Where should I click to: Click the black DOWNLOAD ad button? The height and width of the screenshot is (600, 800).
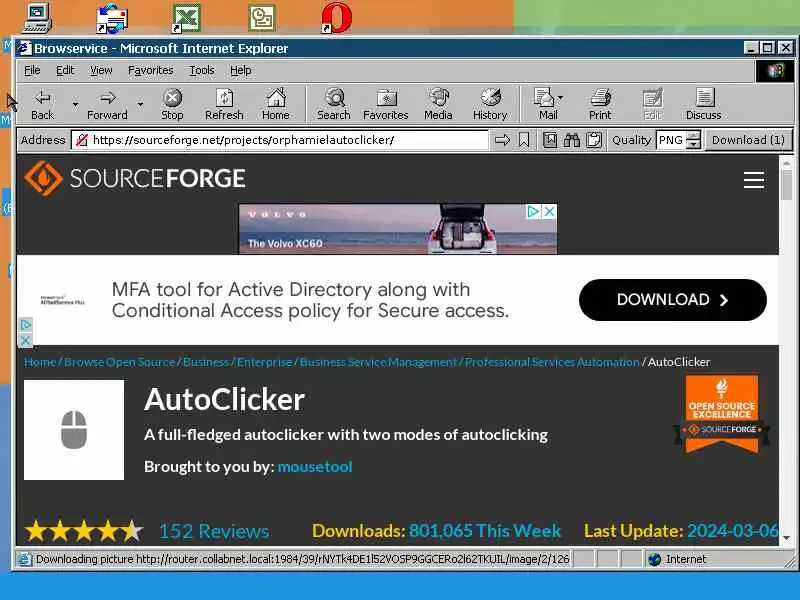pyautogui.click(x=672, y=299)
